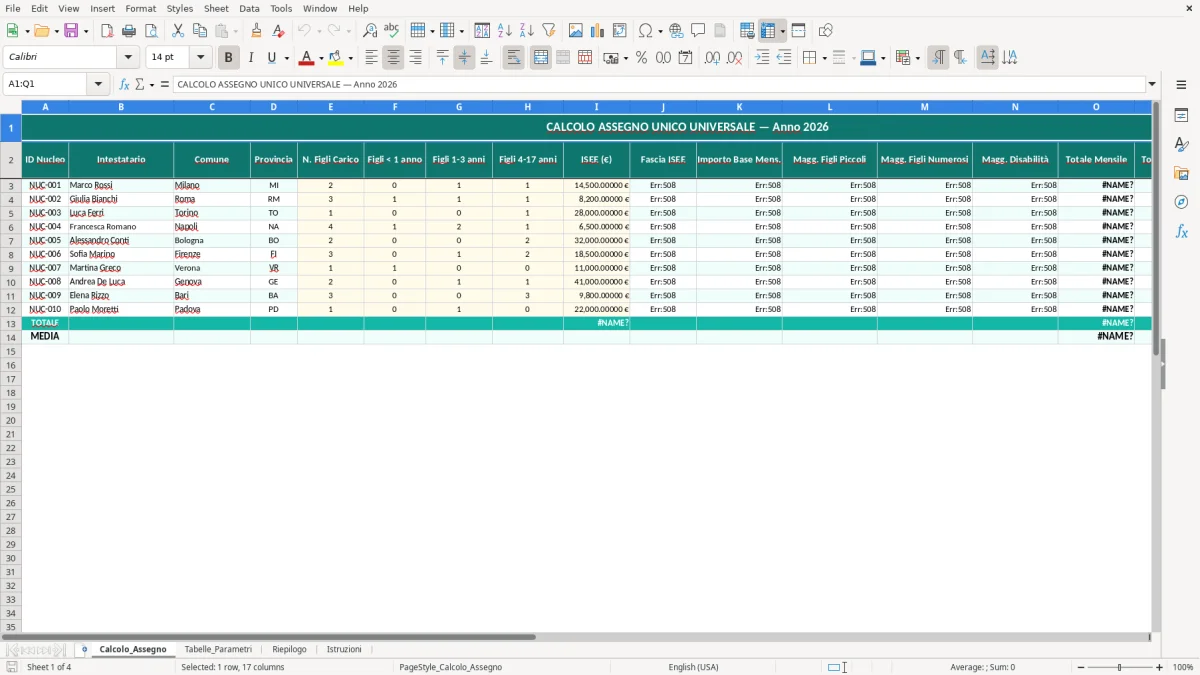This screenshot has width=1200, height=675.
Task: Click the Clear Direct Formatting icon
Action: click(279, 31)
